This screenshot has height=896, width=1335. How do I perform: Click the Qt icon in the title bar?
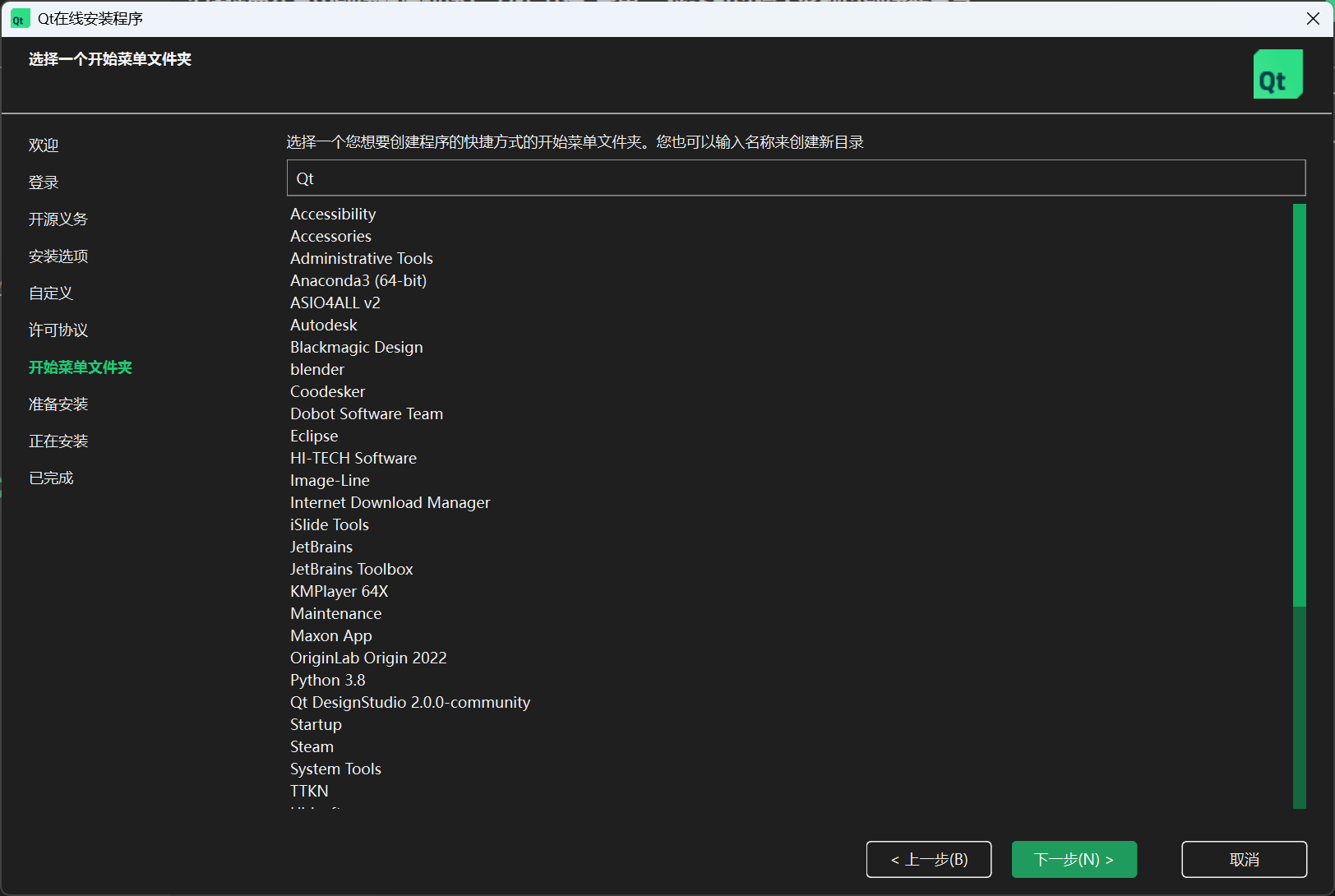(20, 19)
